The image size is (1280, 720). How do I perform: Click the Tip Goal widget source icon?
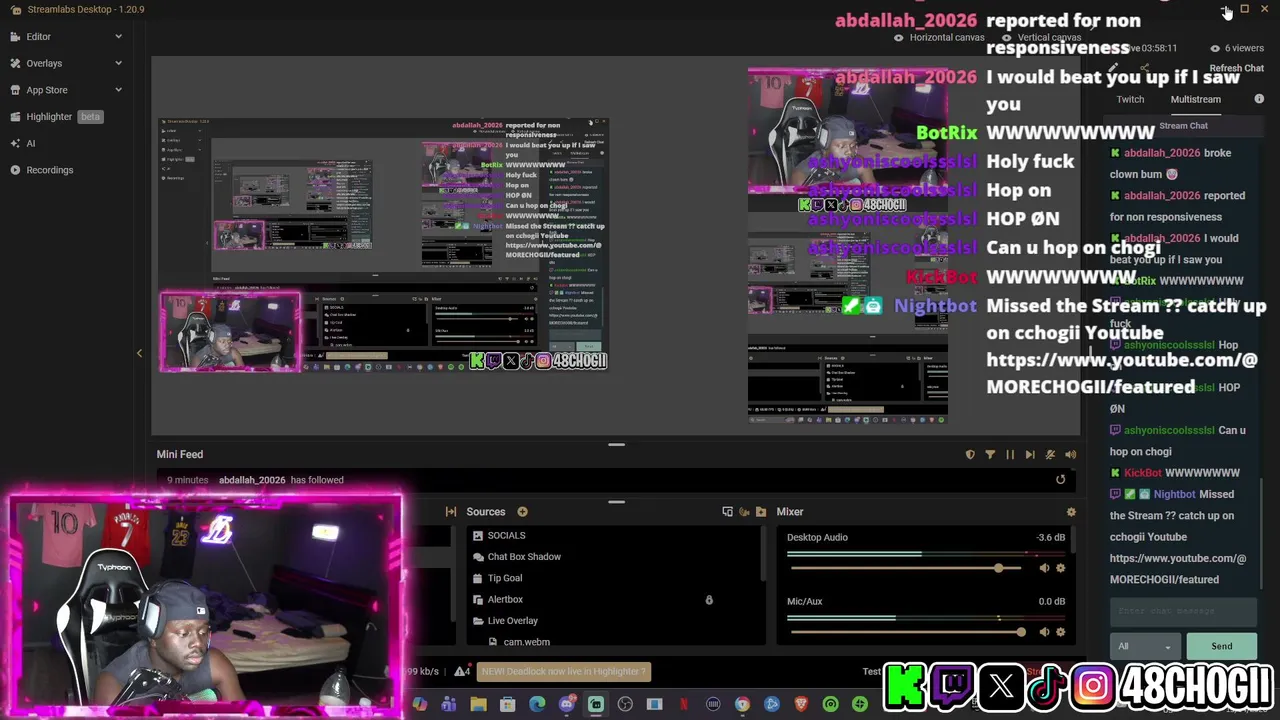478,578
